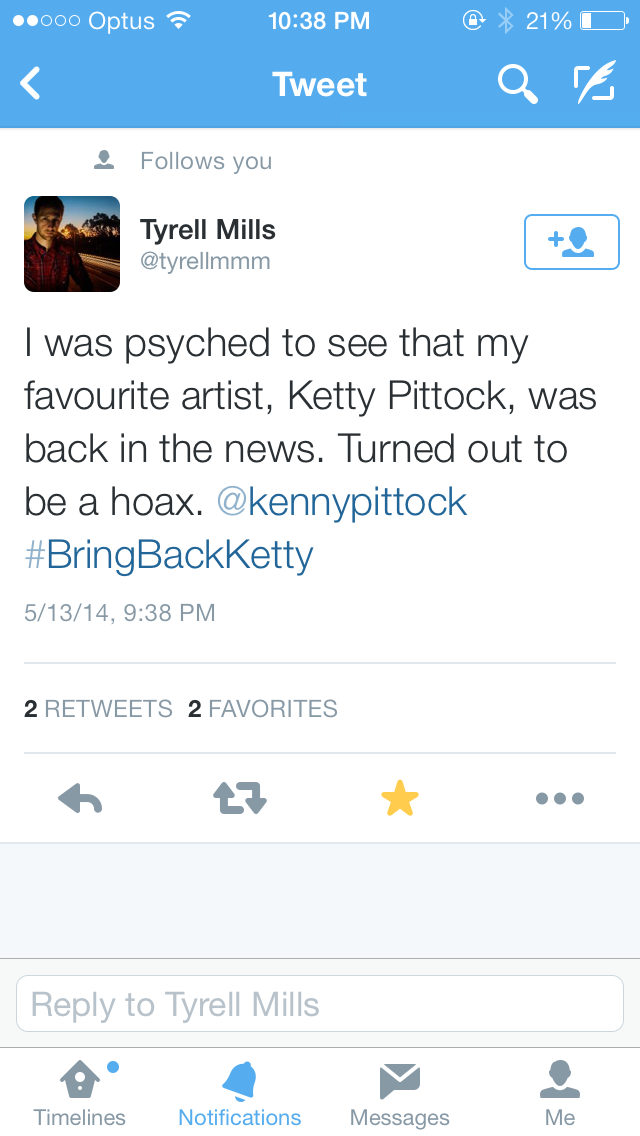Open the Me profile tab
Screen dimensions: 640x1136
click(x=560, y=1092)
